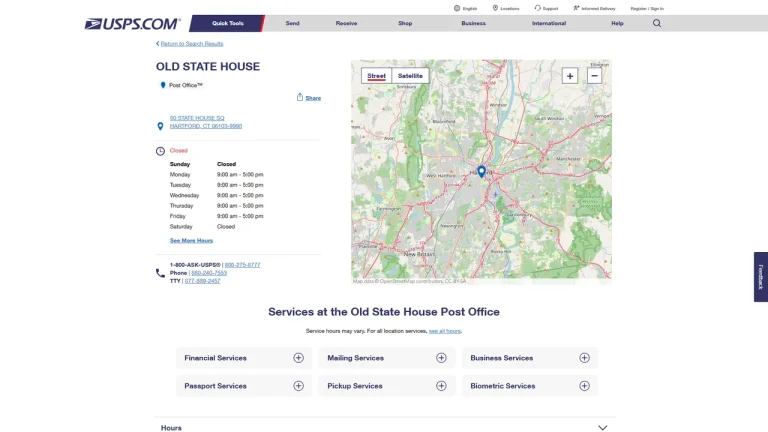This screenshot has width=768, height=432.
Task: Click the Support headset icon
Action: [x=538, y=8]
